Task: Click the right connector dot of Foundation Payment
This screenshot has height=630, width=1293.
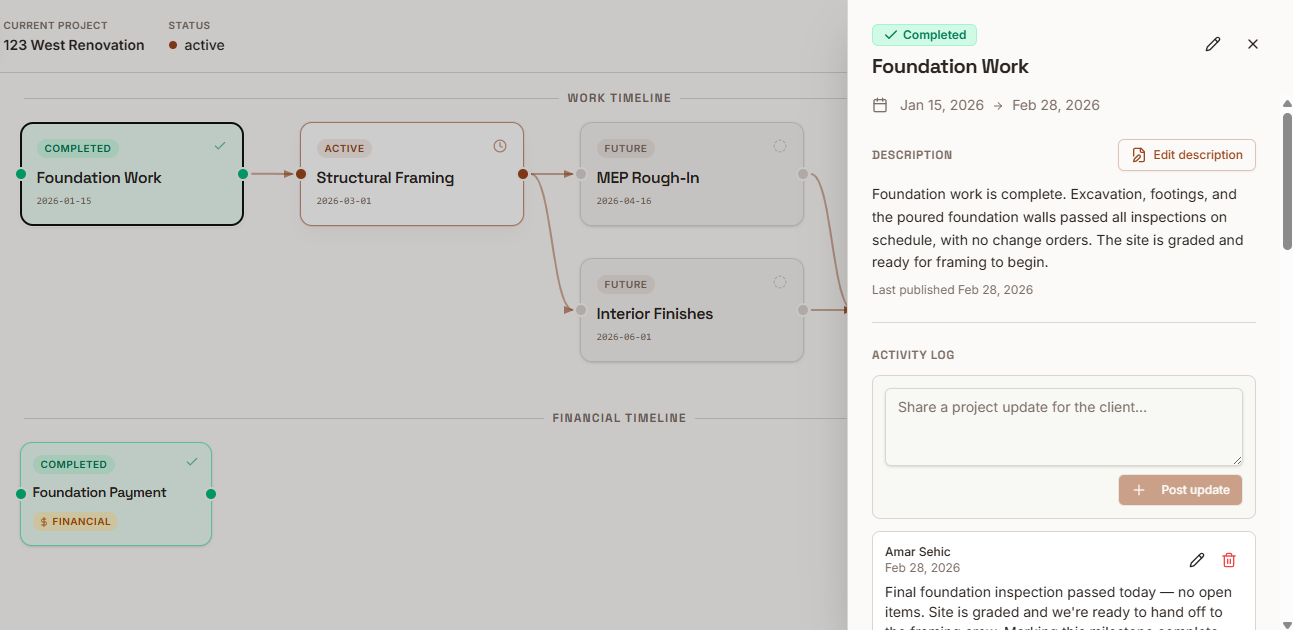Action: 211,494
